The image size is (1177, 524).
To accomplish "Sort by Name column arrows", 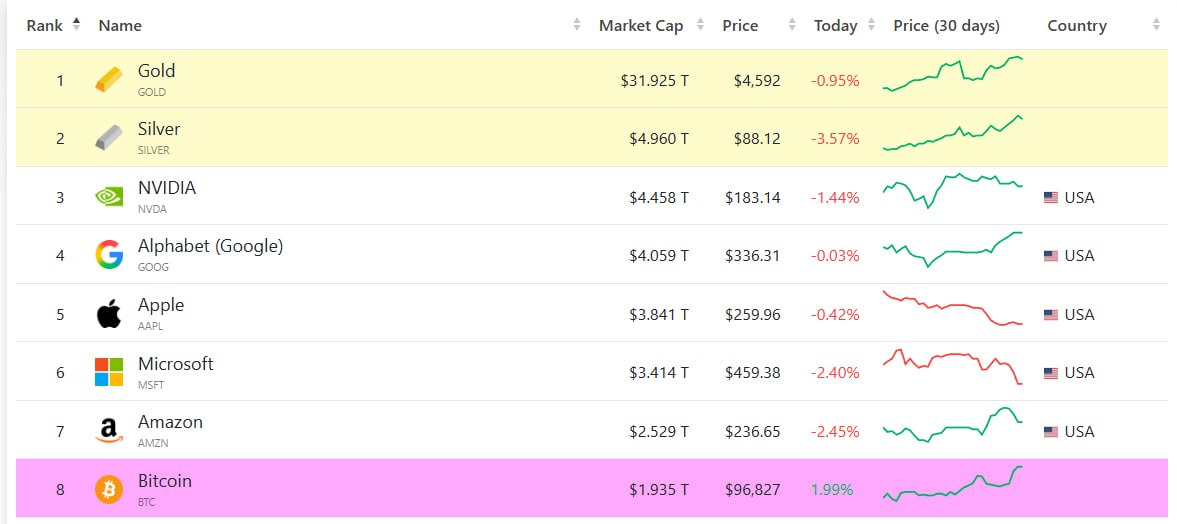I will (577, 25).
